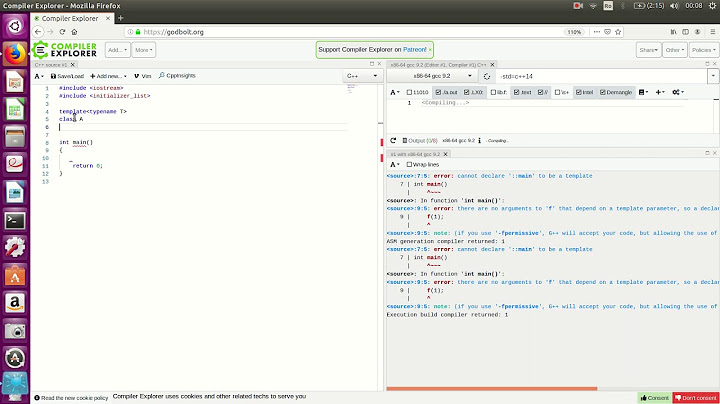The image size is (720, 404).
Task: Toggle the .LX0: unused labels filter
Action: click(x=473, y=92)
